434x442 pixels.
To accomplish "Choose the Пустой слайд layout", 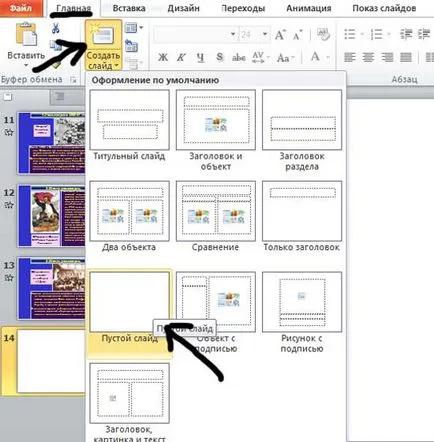I will click(129, 307).
